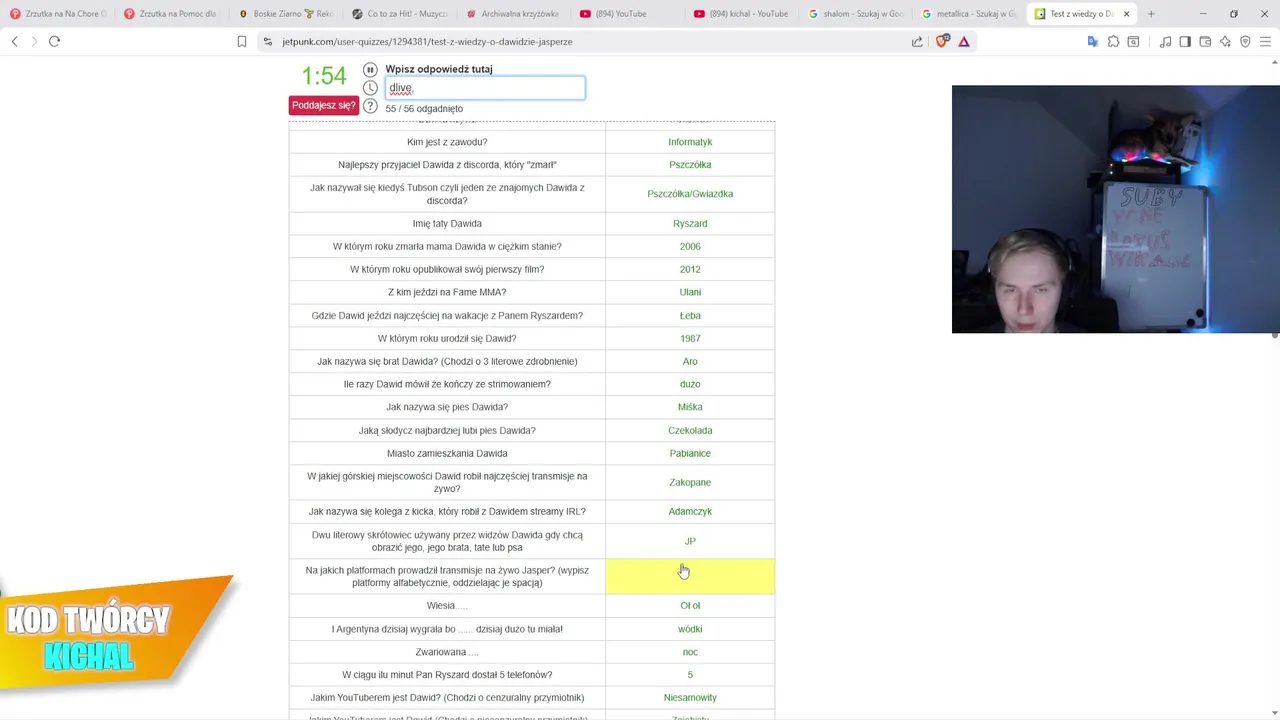1280x720 pixels.
Task: Switch to the 'Boskie Ziarno' tab
Action: [287, 14]
